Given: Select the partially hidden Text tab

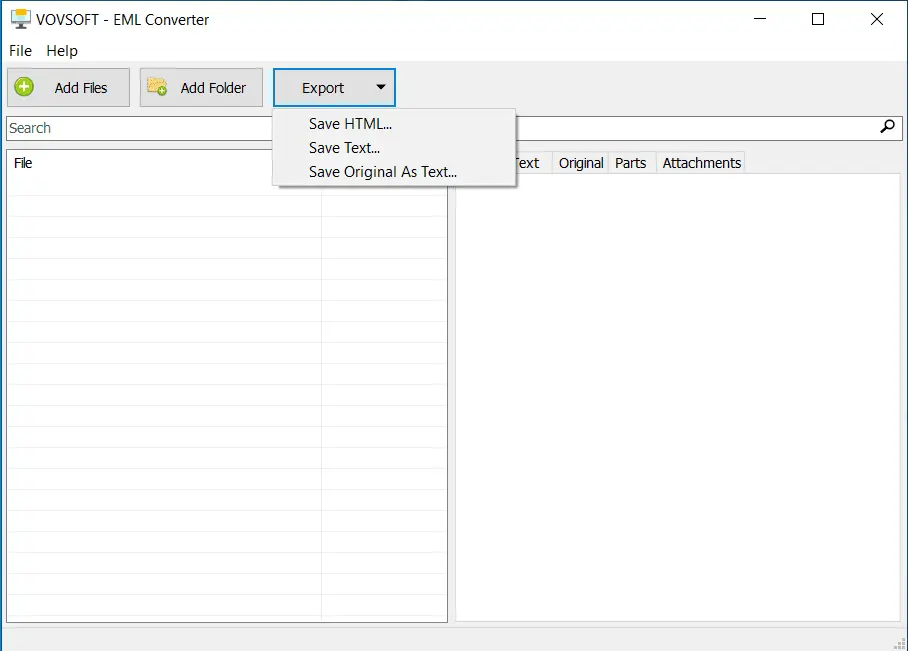Looking at the screenshot, I should tap(530, 163).
